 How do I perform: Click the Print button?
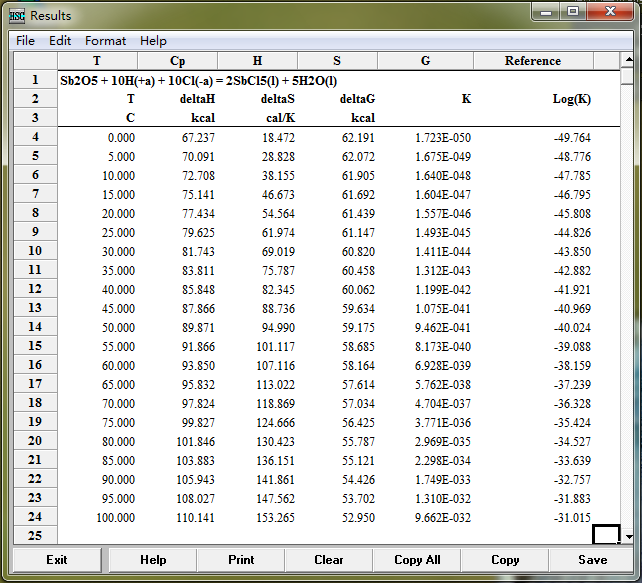pos(241,560)
